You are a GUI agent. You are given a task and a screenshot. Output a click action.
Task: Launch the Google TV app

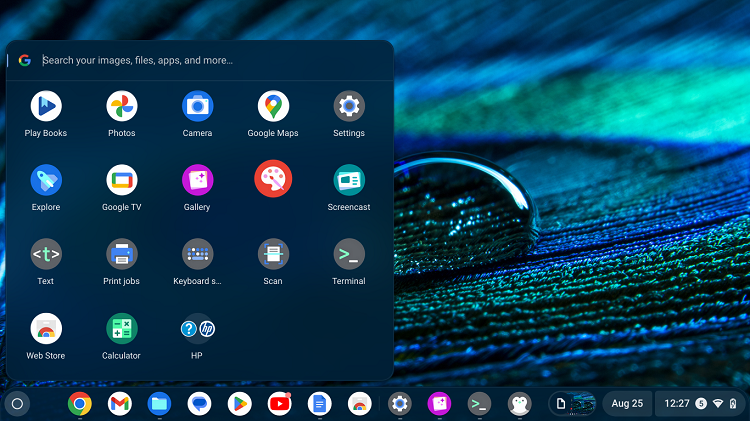tap(122, 180)
